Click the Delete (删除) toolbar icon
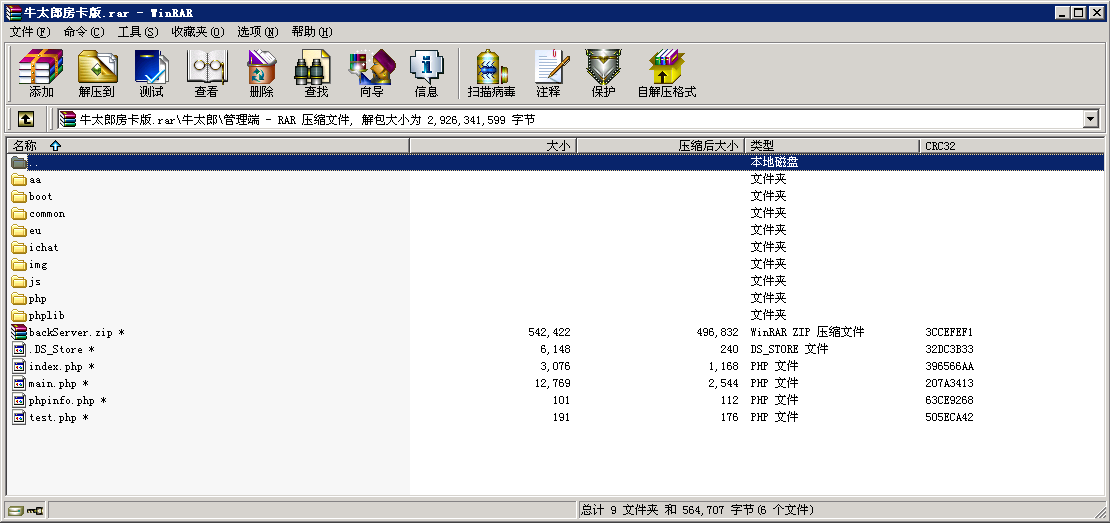The width and height of the screenshot is (1110, 523). coord(261,74)
